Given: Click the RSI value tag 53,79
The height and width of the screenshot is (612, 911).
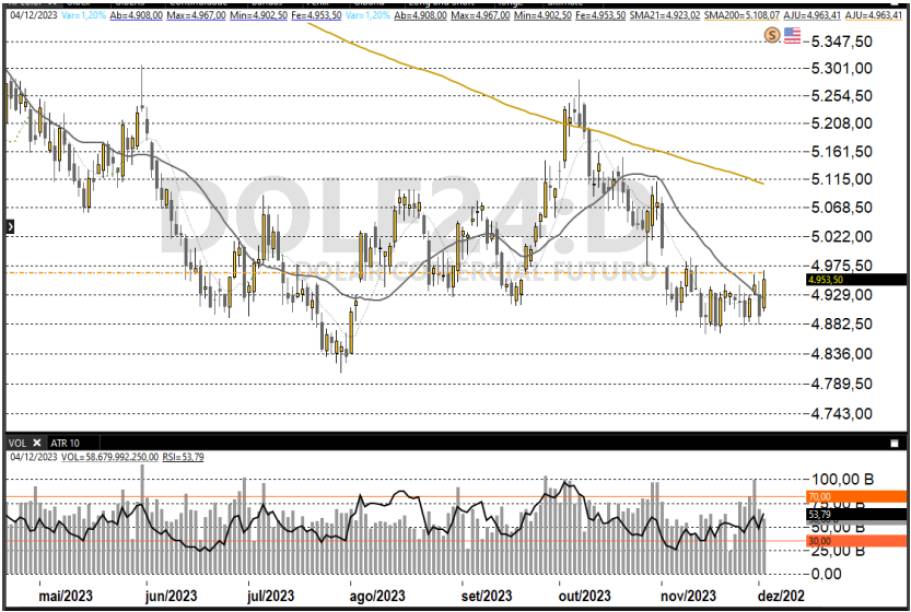Looking at the screenshot, I should 826,514.
